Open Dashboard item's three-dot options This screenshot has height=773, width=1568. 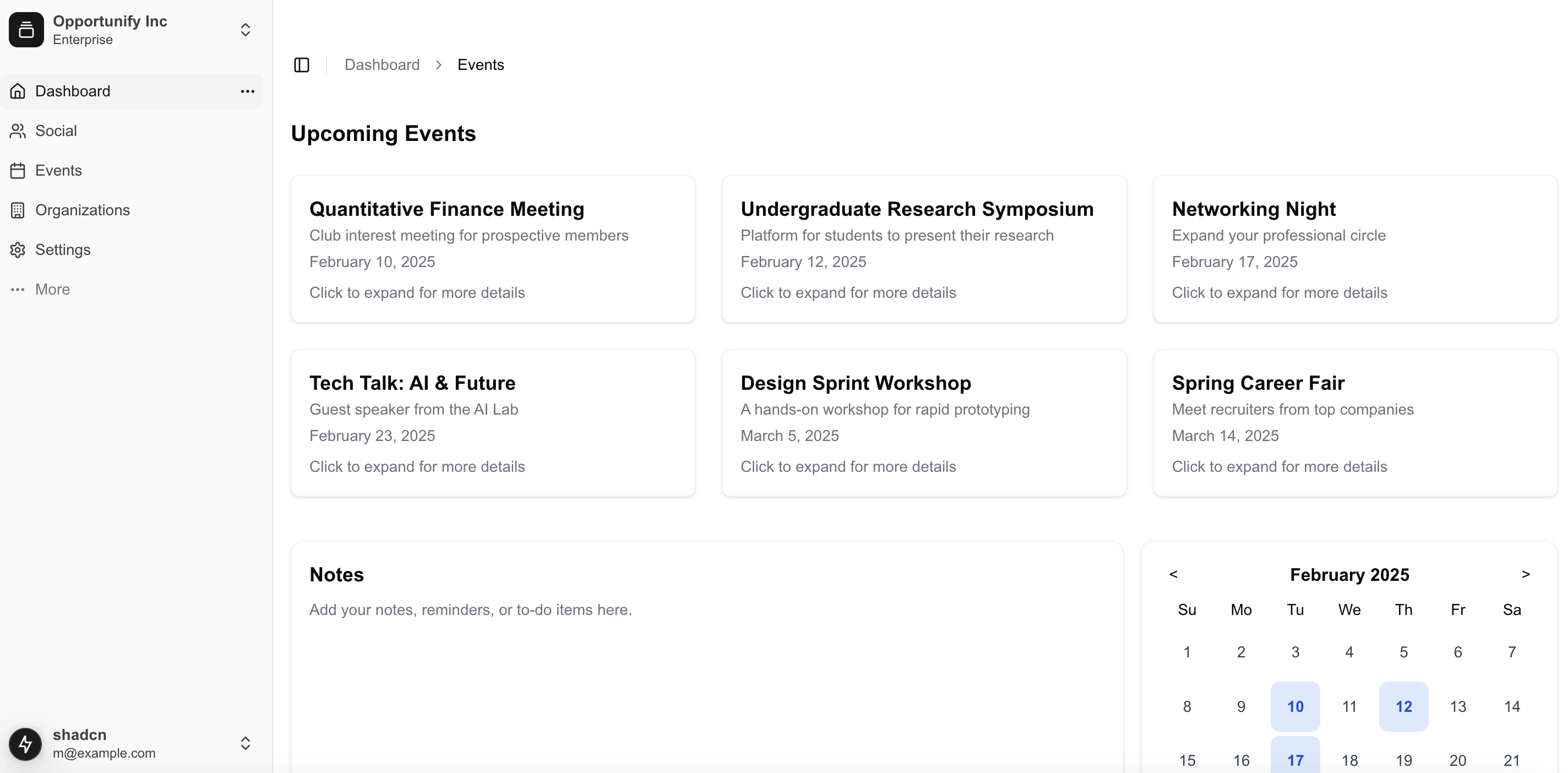click(x=247, y=91)
